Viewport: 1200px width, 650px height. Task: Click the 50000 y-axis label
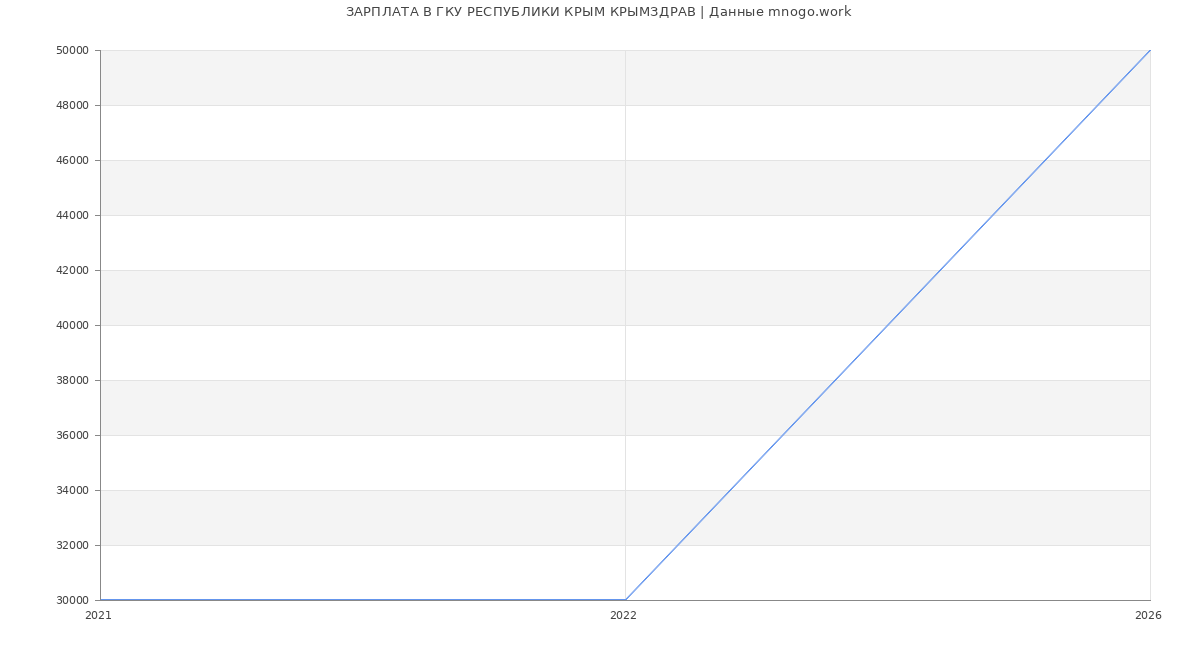click(x=73, y=50)
